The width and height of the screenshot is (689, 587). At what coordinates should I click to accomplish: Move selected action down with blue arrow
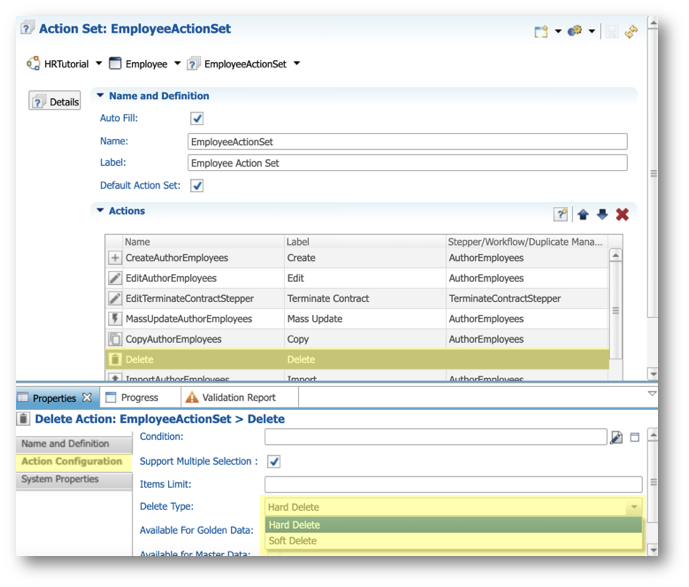tap(602, 214)
